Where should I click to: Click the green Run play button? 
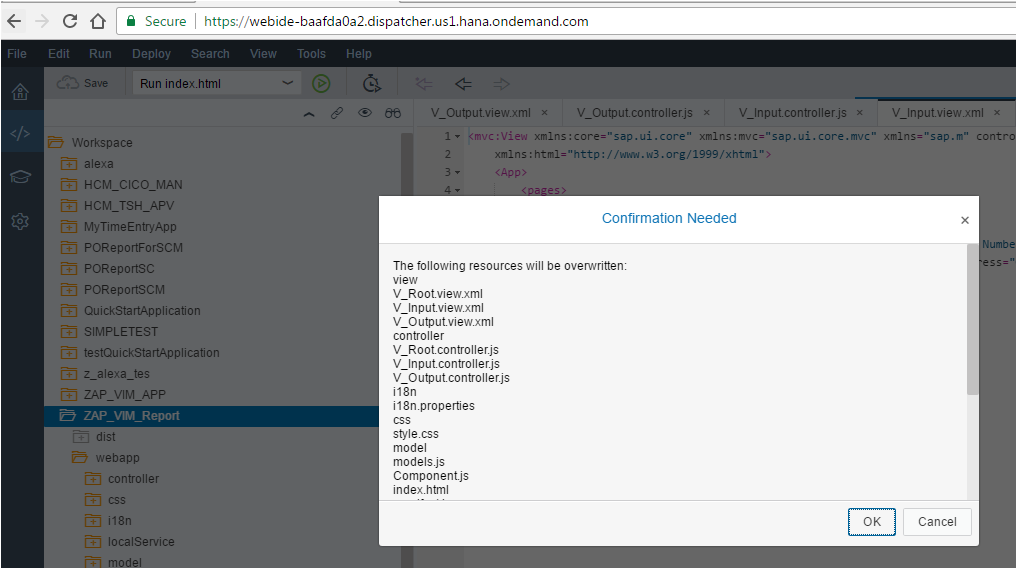click(321, 83)
